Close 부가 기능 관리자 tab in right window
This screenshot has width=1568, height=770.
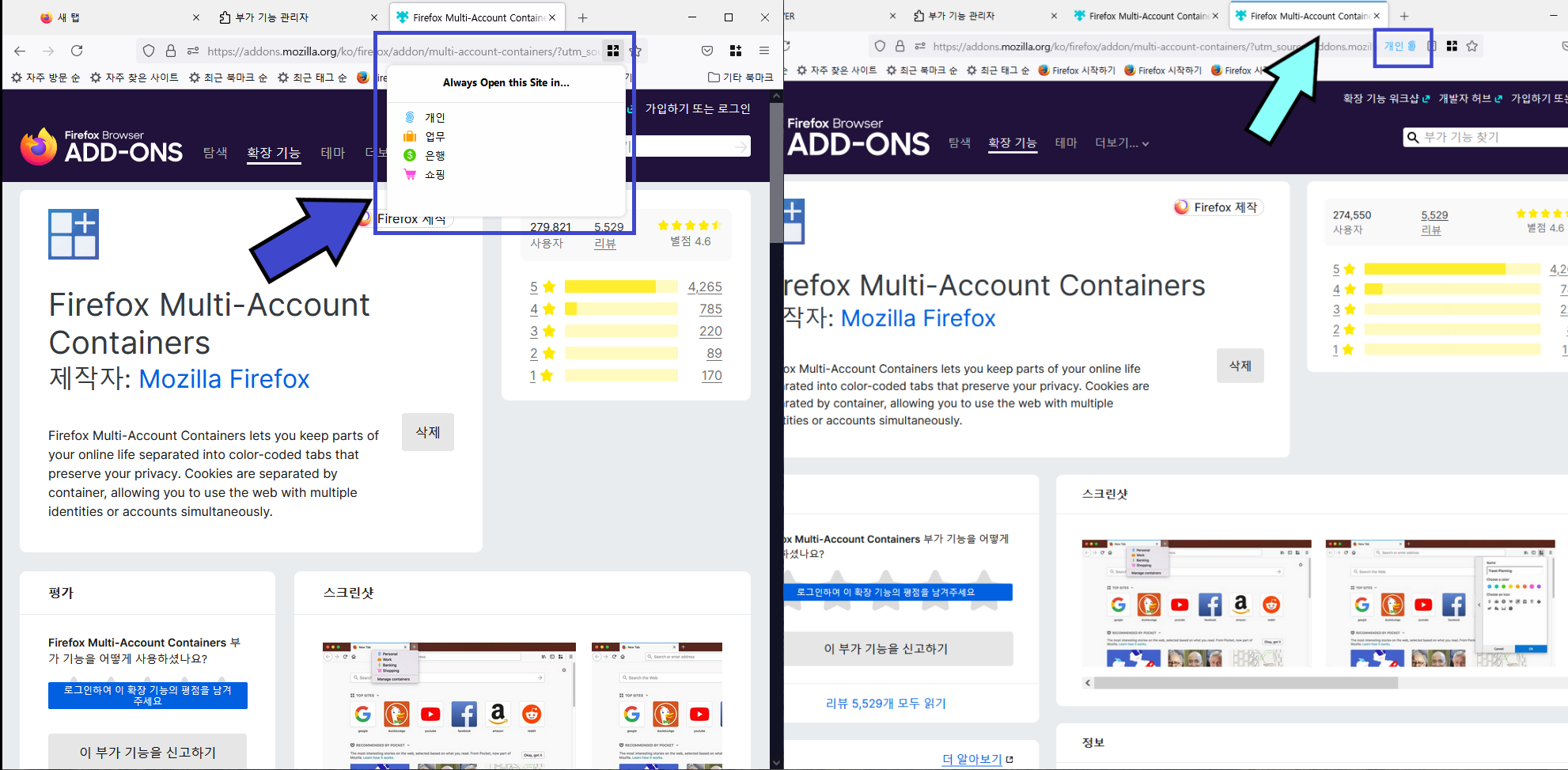1054,16
